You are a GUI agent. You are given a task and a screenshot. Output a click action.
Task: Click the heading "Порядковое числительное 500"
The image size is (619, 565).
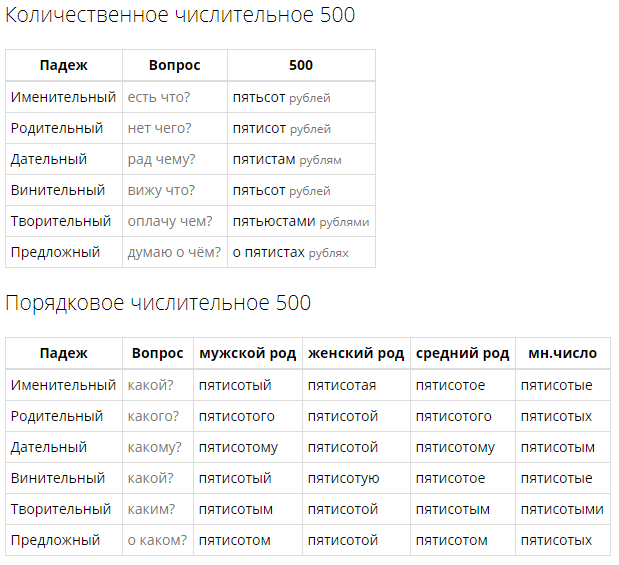[158, 303]
